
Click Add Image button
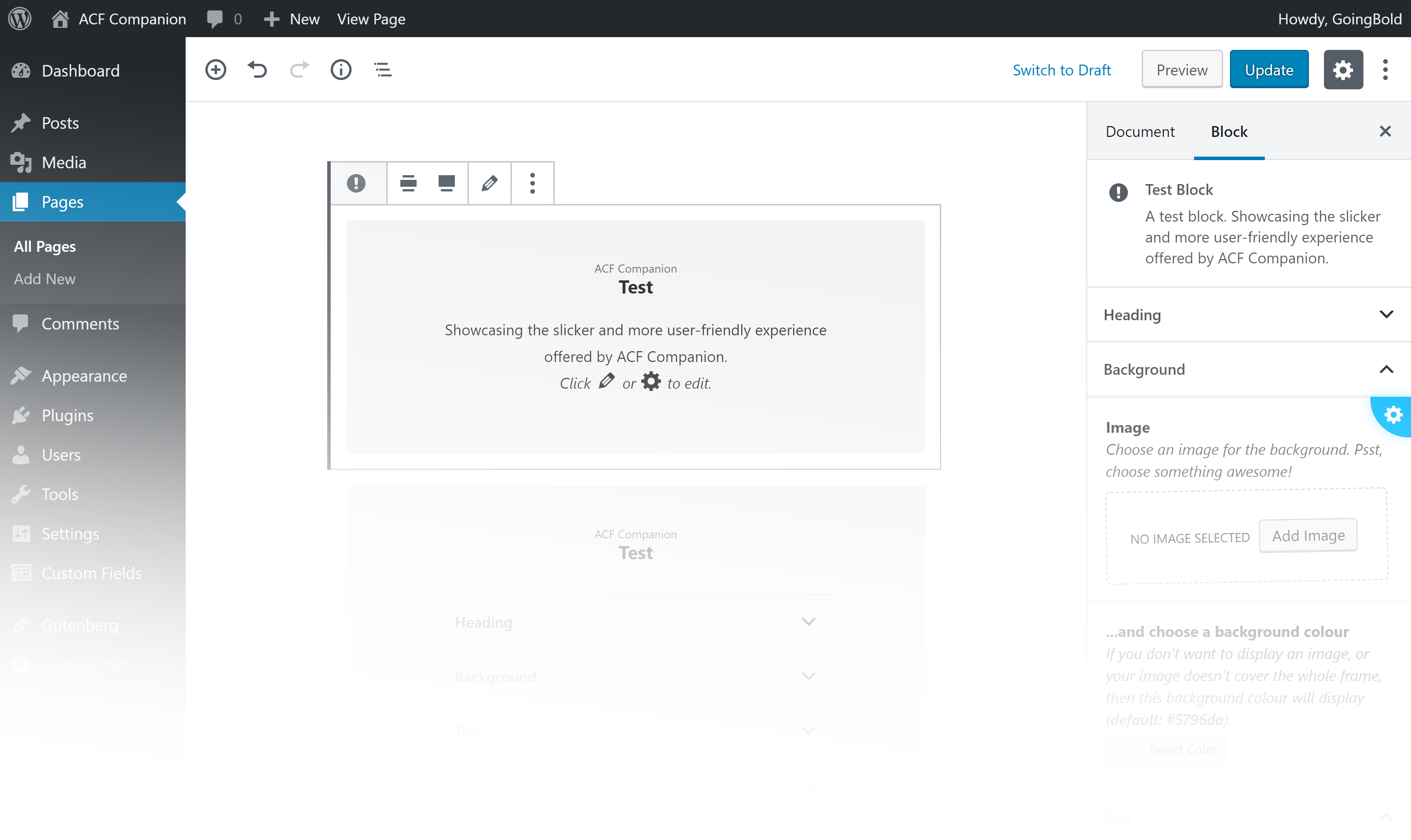pos(1308,536)
